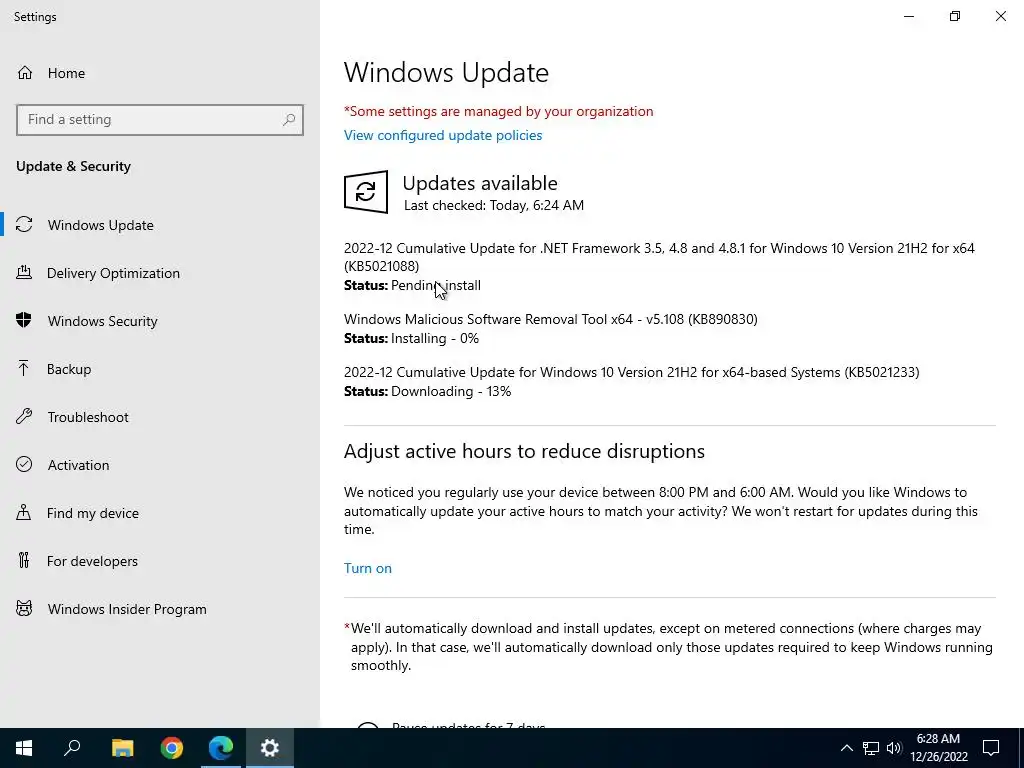Click the KB5021088 .NET Framework update title
The height and width of the screenshot is (768, 1024).
[x=659, y=257]
